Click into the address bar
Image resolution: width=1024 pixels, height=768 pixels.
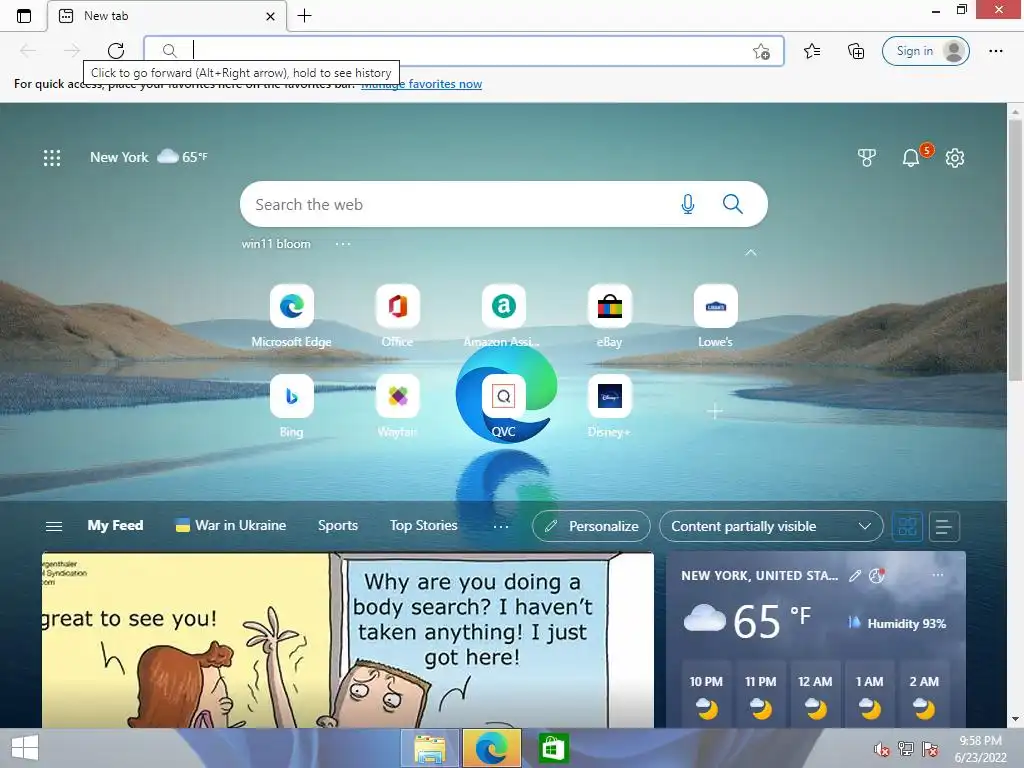464,51
